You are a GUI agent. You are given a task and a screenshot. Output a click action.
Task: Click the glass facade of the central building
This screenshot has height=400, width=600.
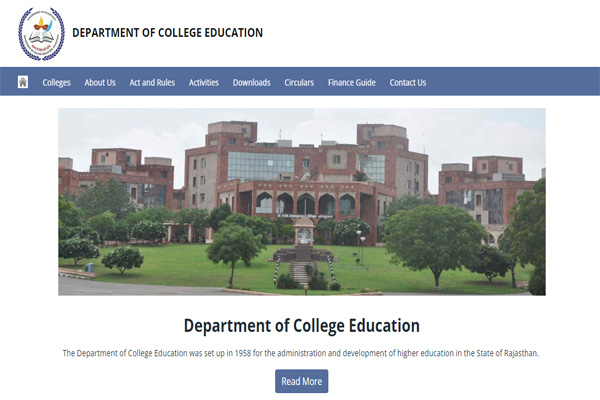tap(260, 165)
